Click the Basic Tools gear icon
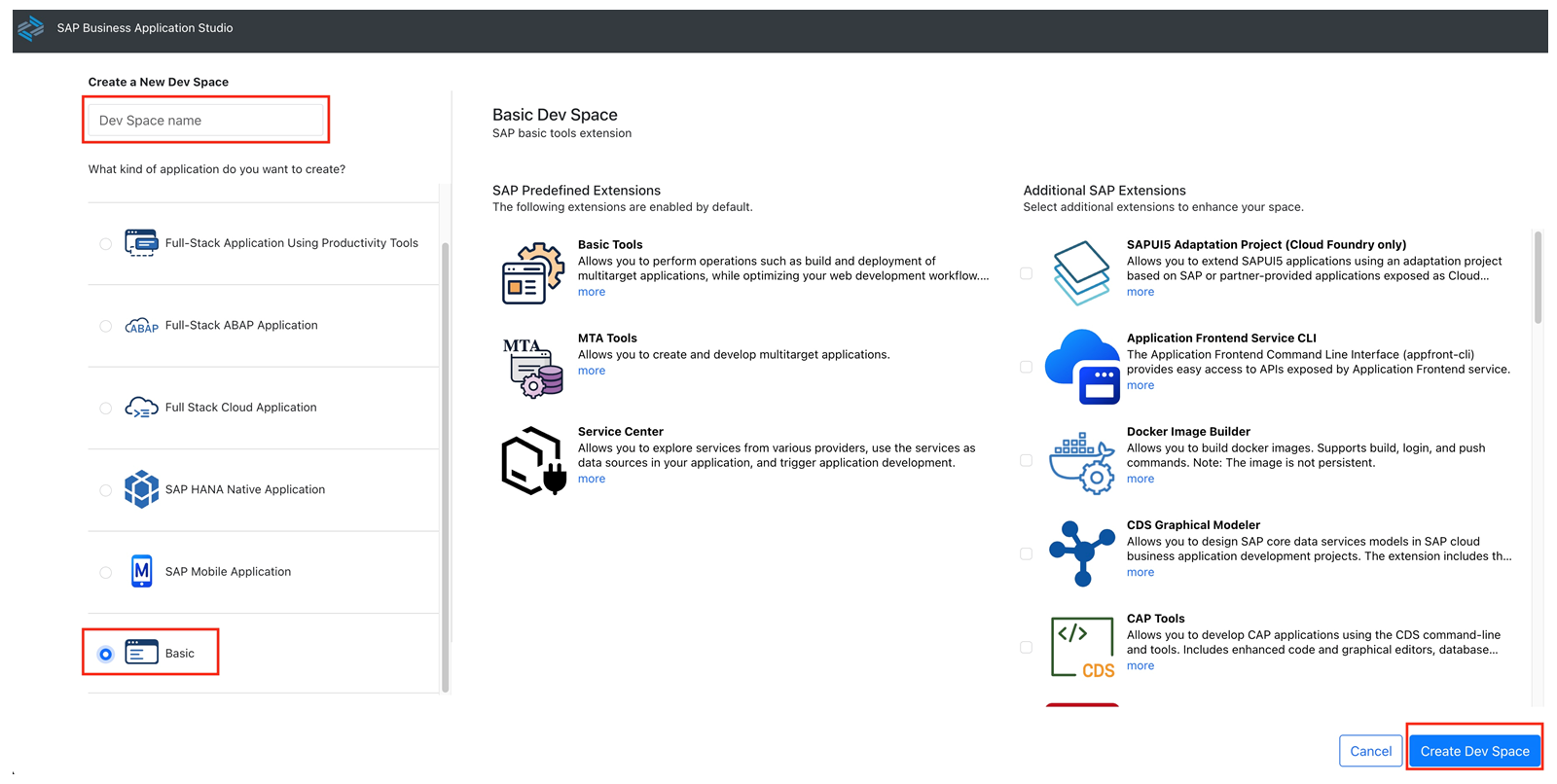The width and height of the screenshot is (1557, 784). pyautogui.click(x=532, y=273)
